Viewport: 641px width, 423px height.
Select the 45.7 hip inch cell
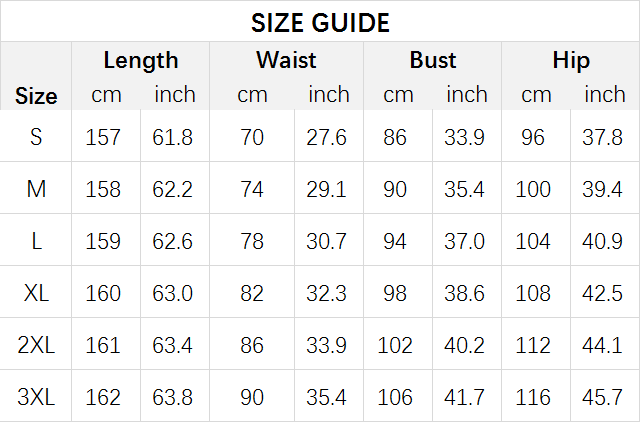click(x=602, y=397)
